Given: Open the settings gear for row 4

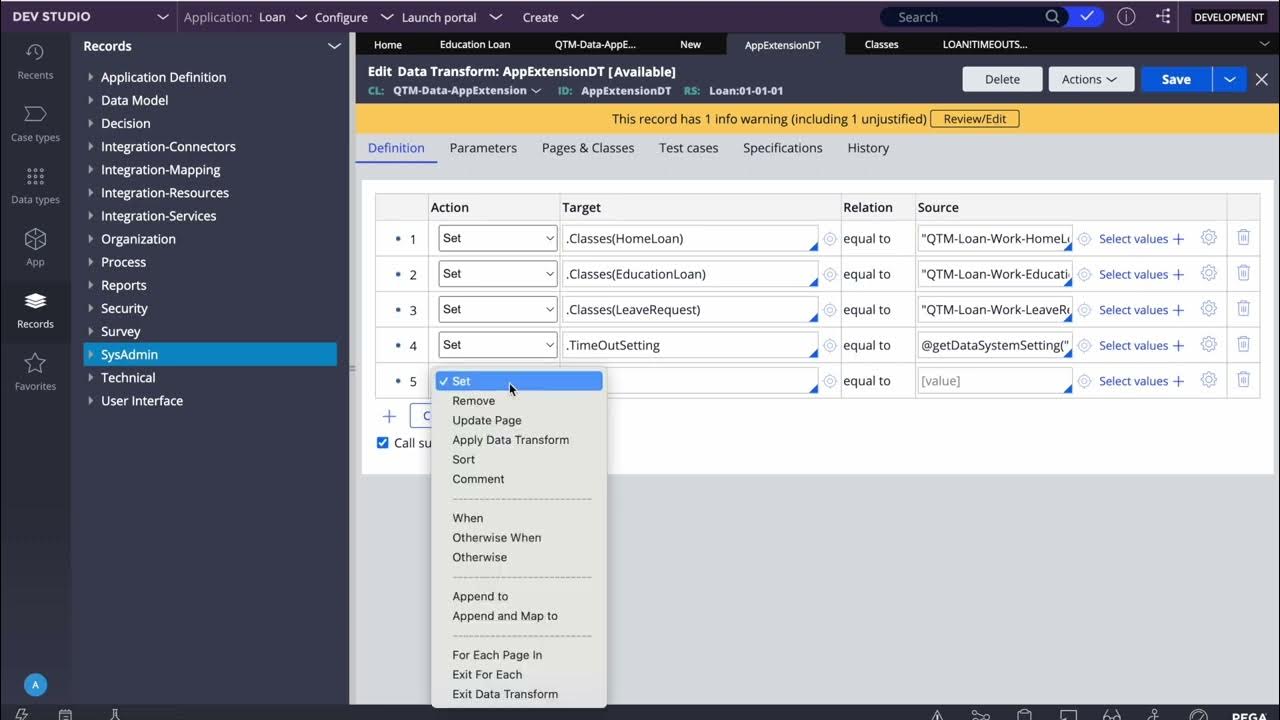Looking at the screenshot, I should pyautogui.click(x=1208, y=344).
